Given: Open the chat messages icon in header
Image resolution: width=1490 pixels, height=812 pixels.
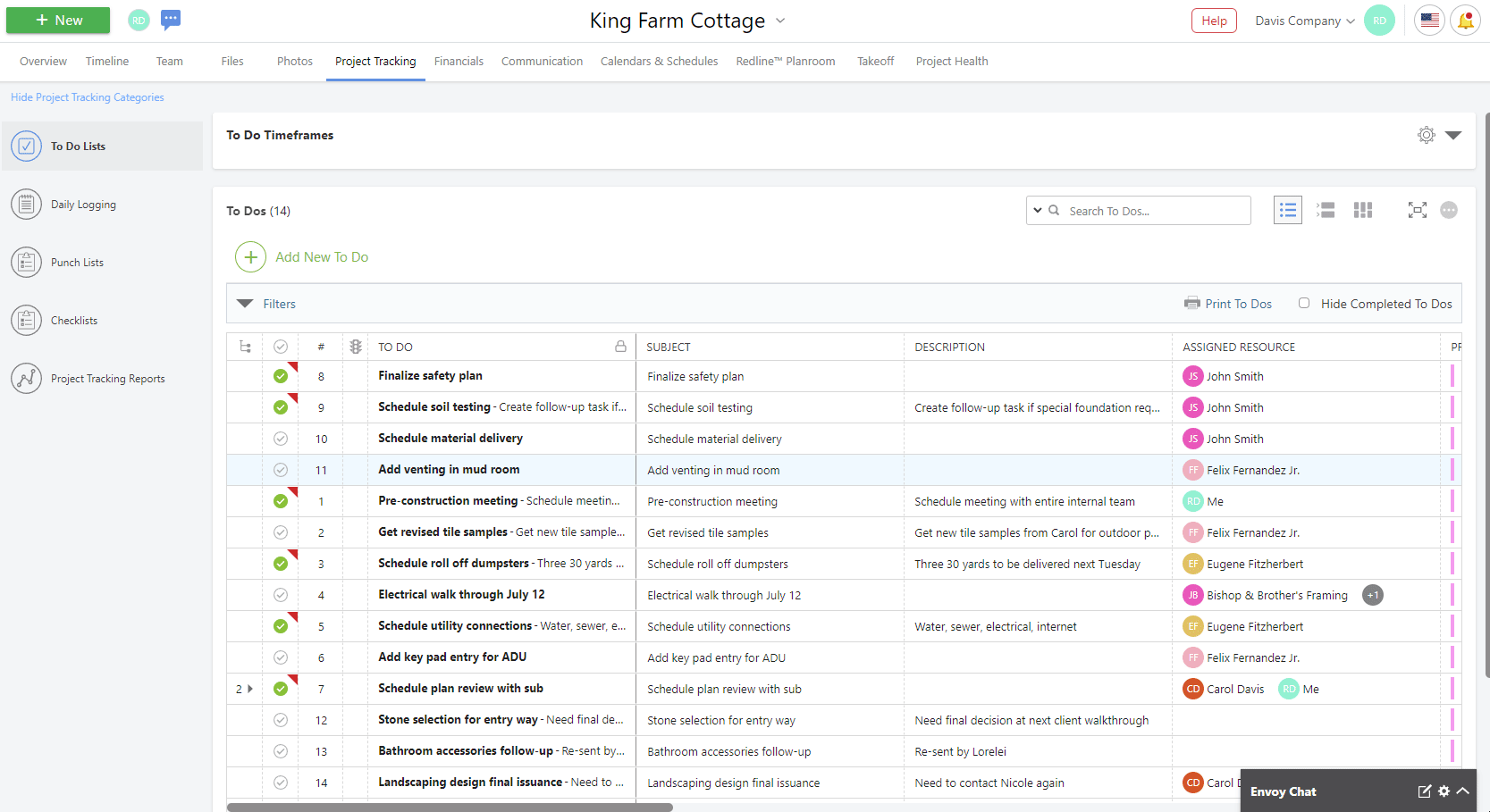Looking at the screenshot, I should click(171, 20).
